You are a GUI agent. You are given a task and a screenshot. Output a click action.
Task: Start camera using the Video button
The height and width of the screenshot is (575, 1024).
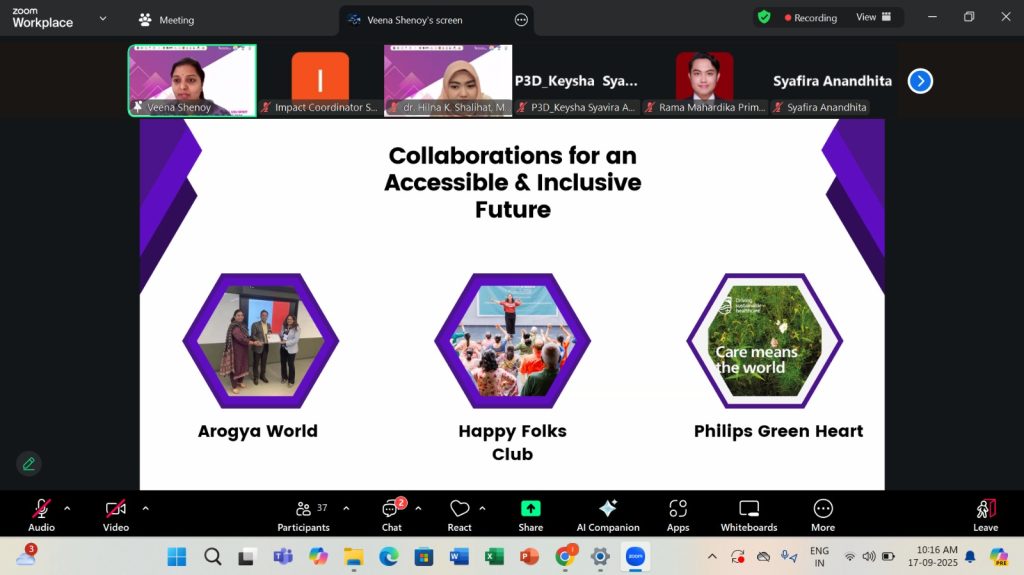(x=115, y=514)
